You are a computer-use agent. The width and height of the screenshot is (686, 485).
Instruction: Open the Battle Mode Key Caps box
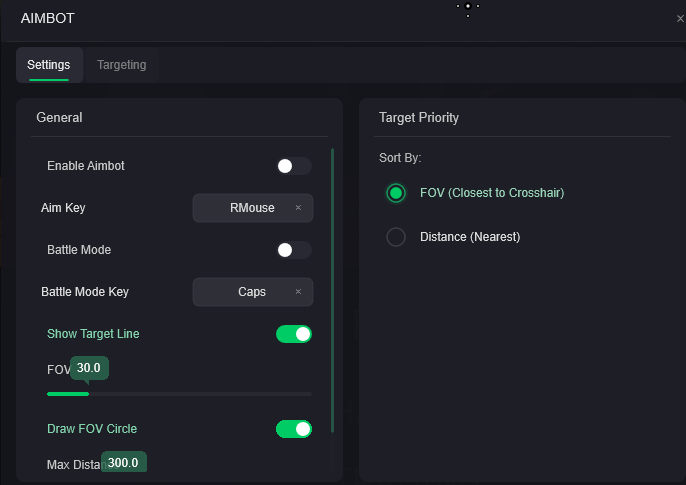coord(245,292)
